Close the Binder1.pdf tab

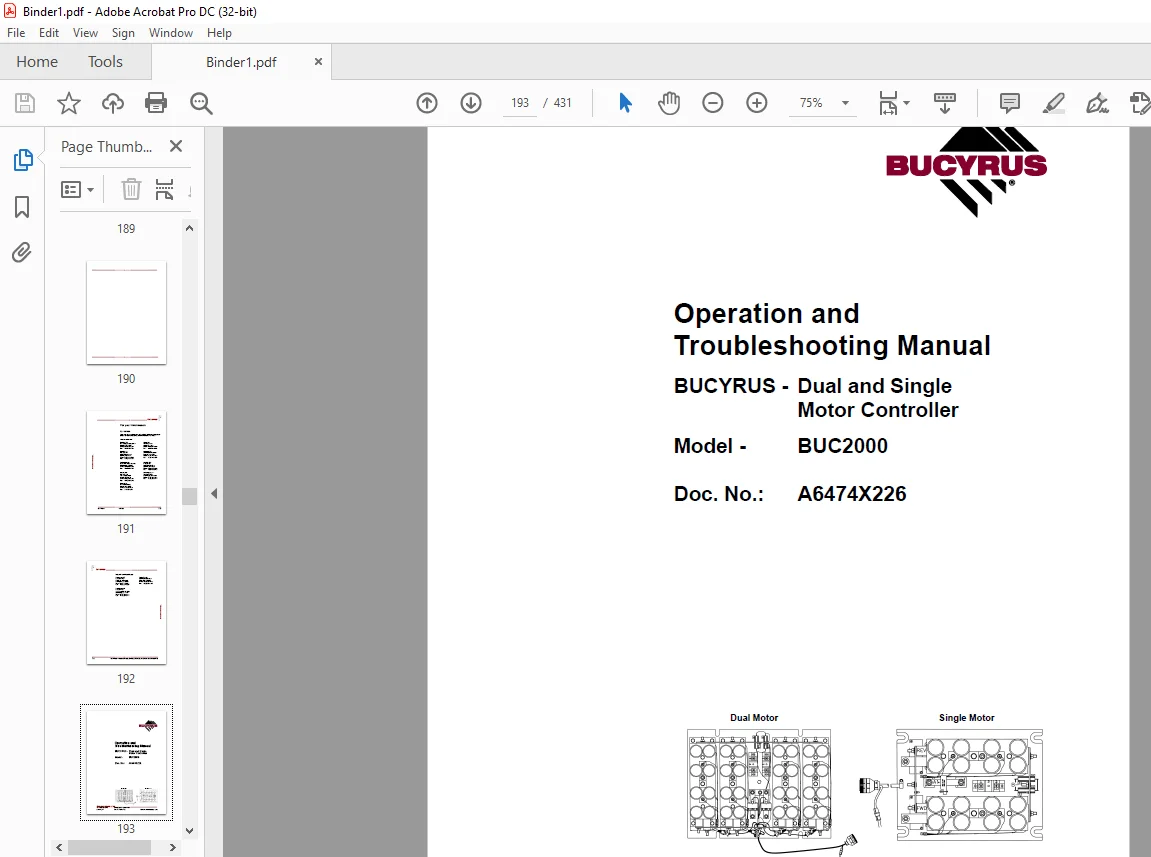(x=318, y=62)
